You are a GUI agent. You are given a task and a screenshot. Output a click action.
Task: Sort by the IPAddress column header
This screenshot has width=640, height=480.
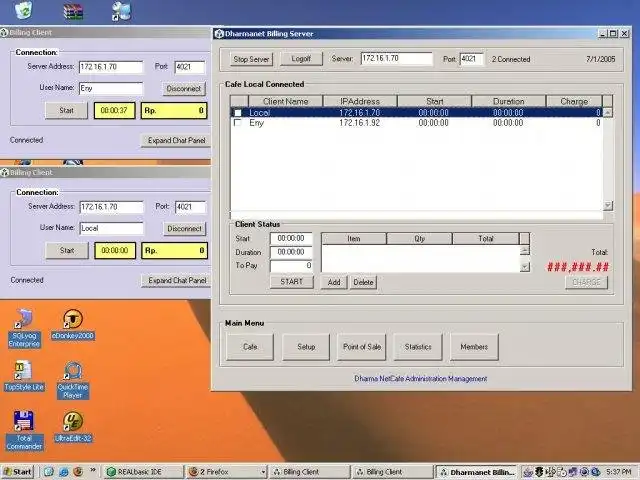[x=360, y=101]
